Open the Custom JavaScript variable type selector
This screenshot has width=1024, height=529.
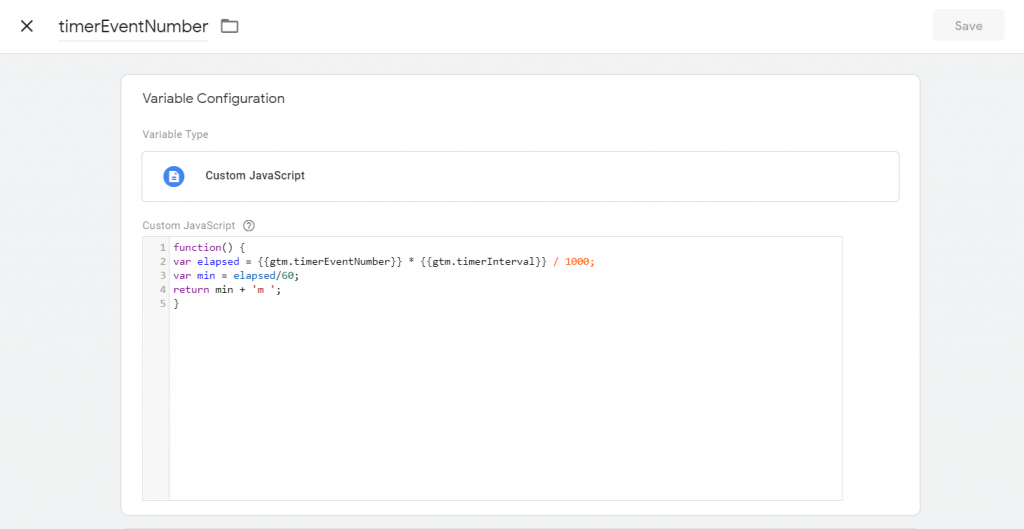coord(520,176)
